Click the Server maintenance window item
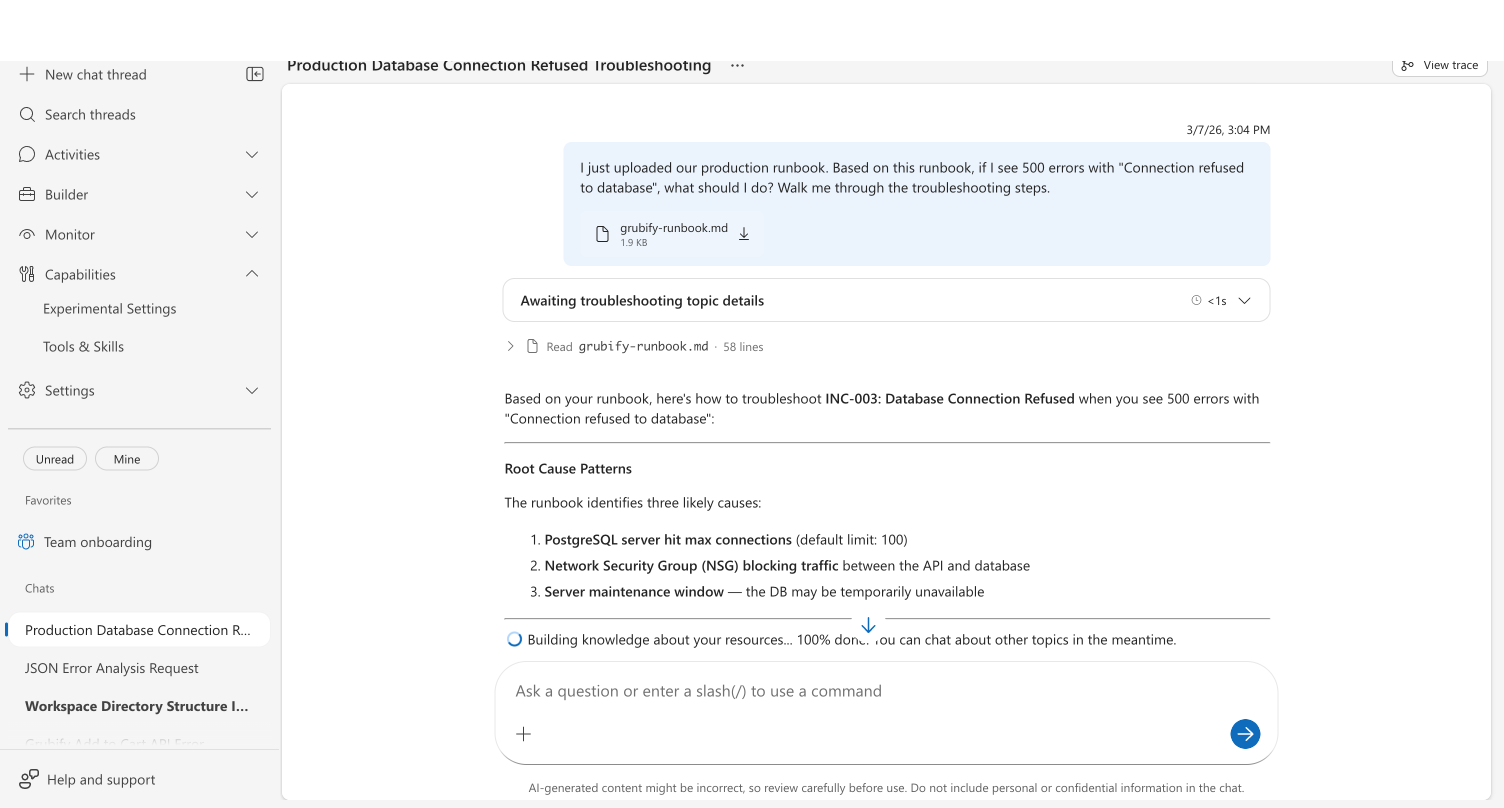The height and width of the screenshot is (808, 1504). click(634, 592)
